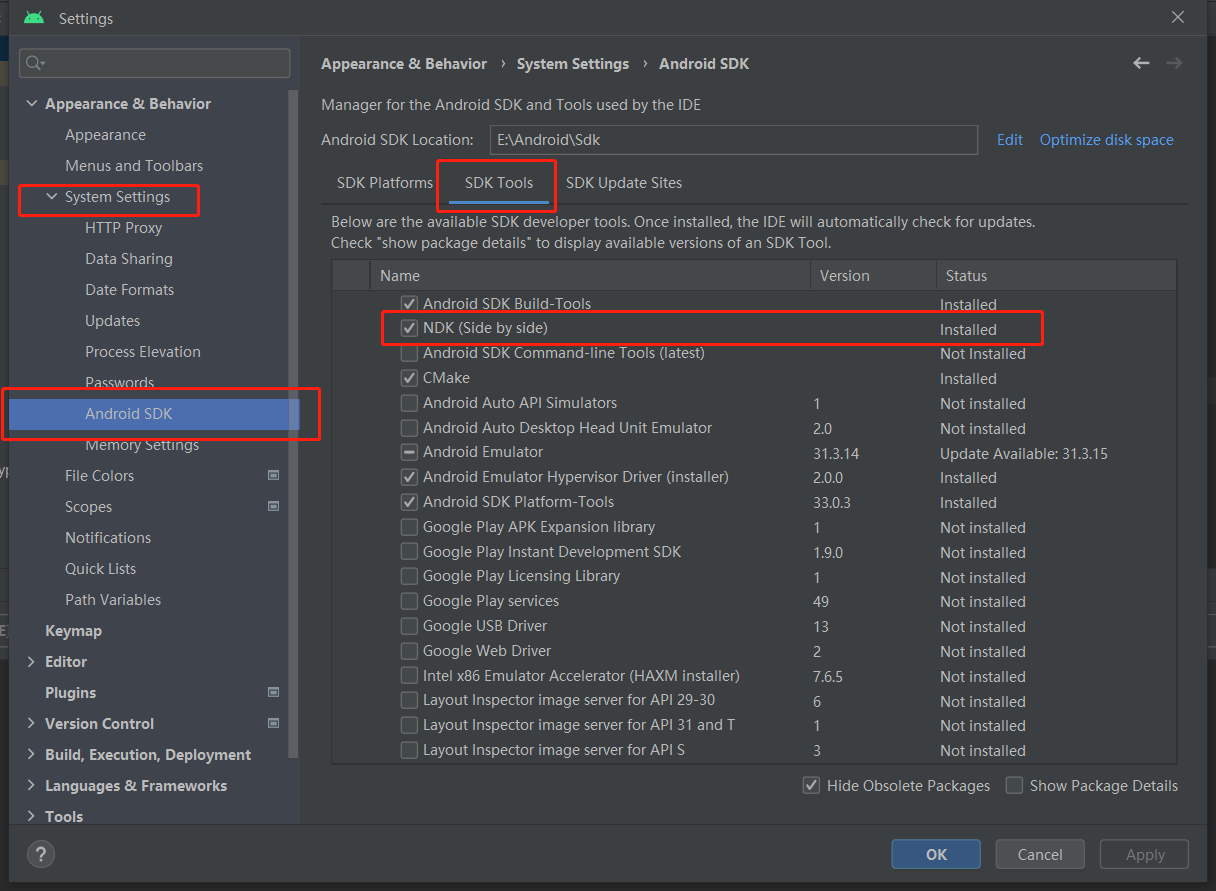Viewport: 1216px width, 891px height.
Task: Select the Android SDK Platform-Tools row
Action: click(x=754, y=502)
